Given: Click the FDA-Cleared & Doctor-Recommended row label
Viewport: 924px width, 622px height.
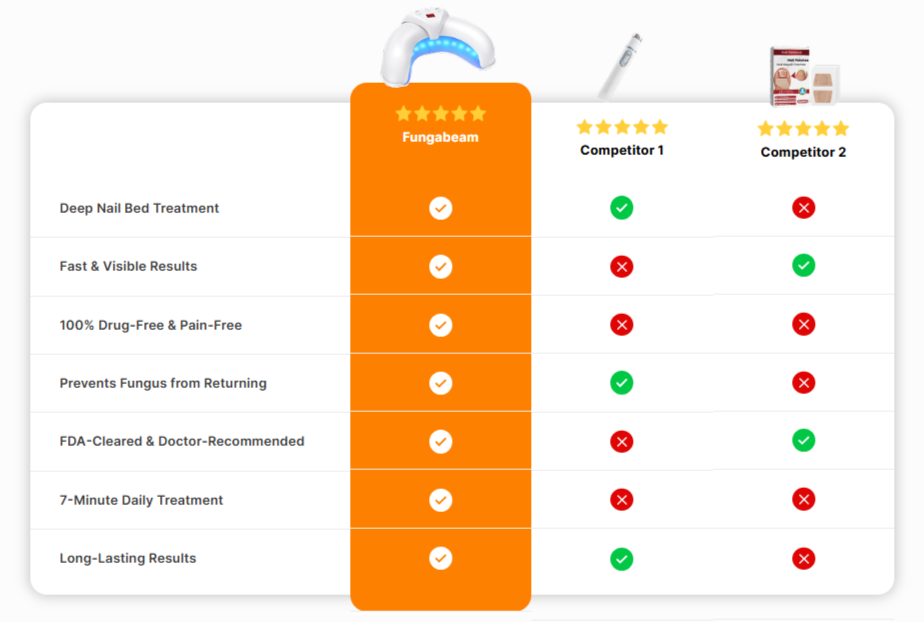Looking at the screenshot, I should (182, 441).
